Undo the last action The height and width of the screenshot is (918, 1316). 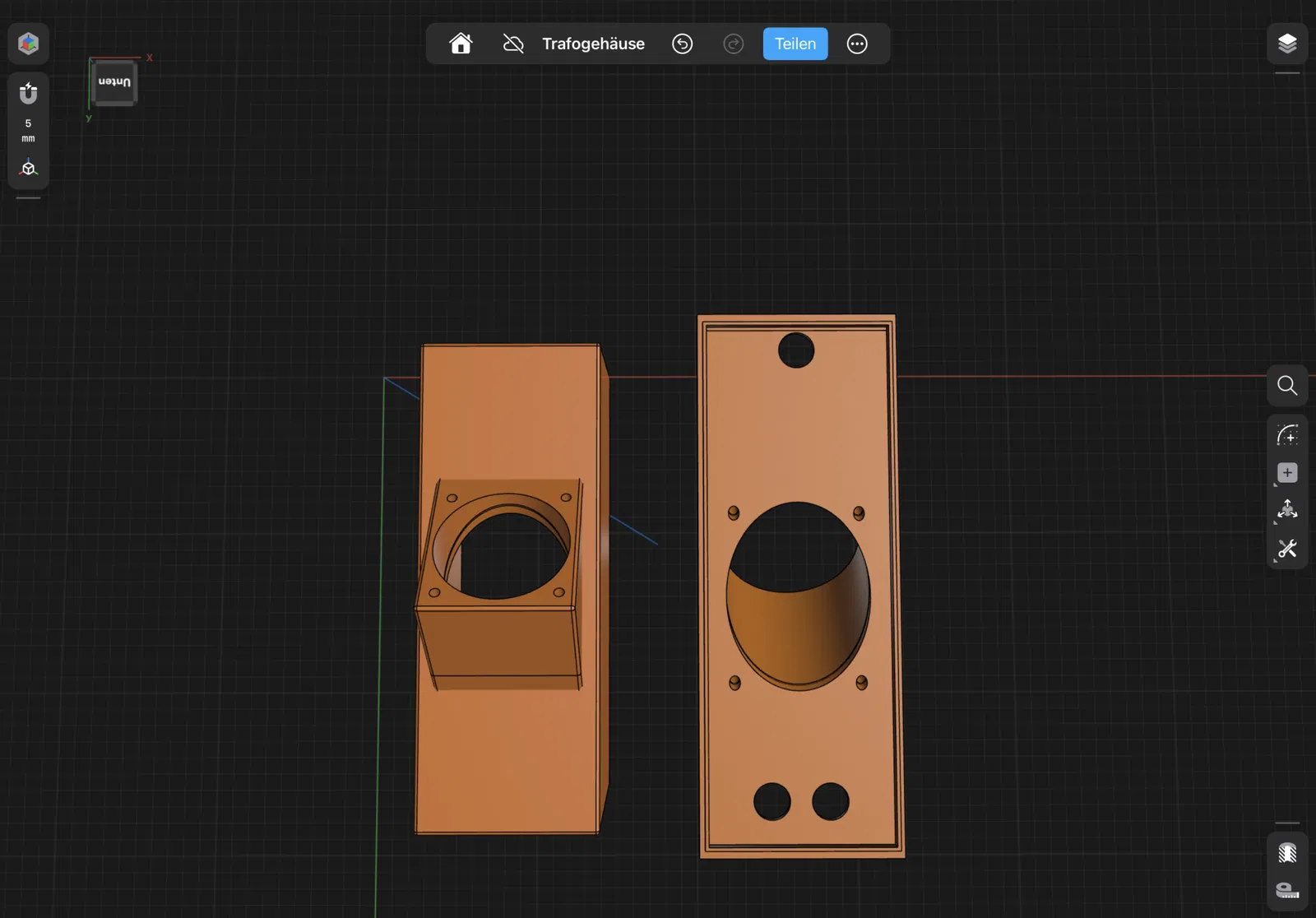(683, 44)
